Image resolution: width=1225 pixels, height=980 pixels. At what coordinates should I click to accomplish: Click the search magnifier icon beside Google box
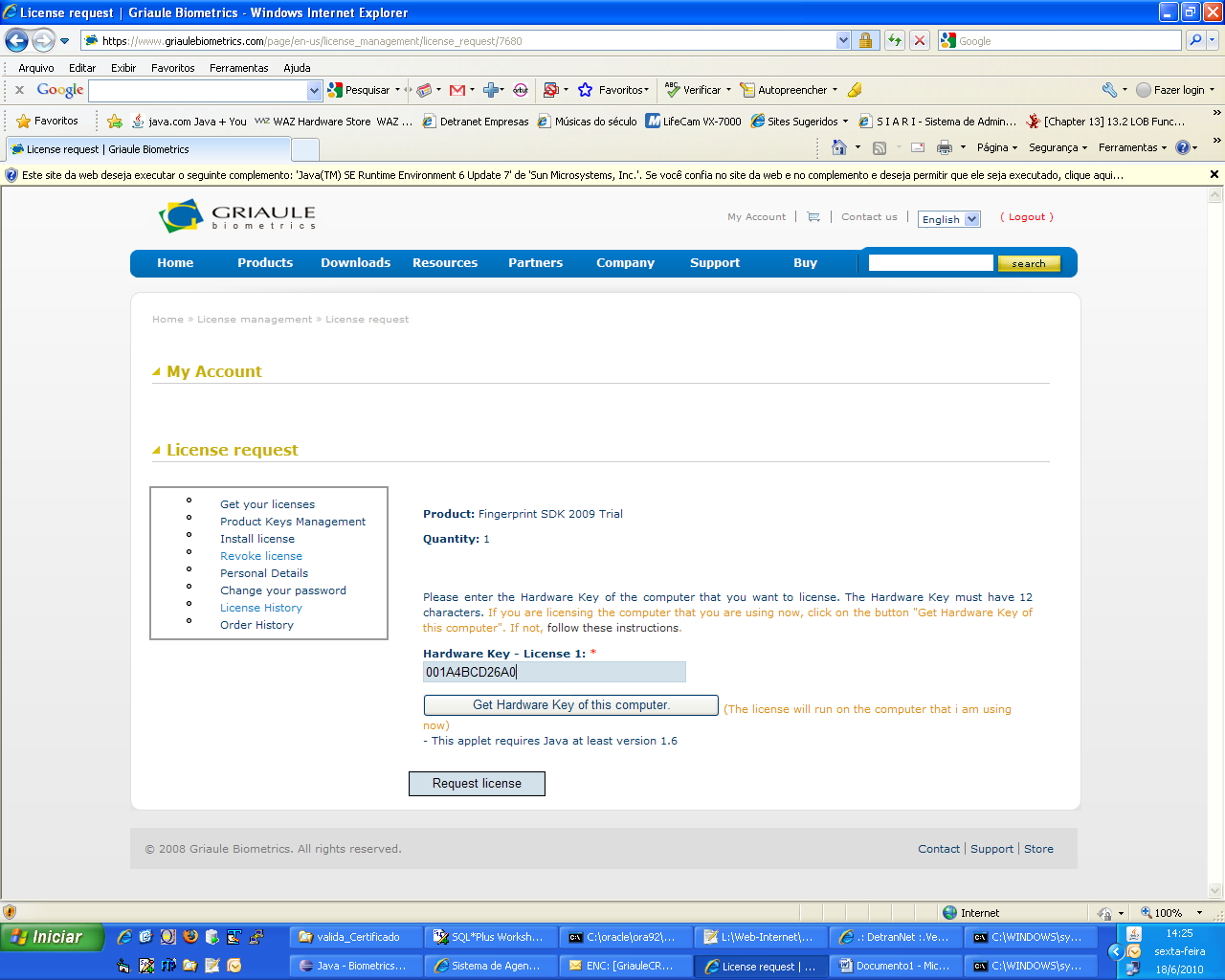coord(1194,40)
